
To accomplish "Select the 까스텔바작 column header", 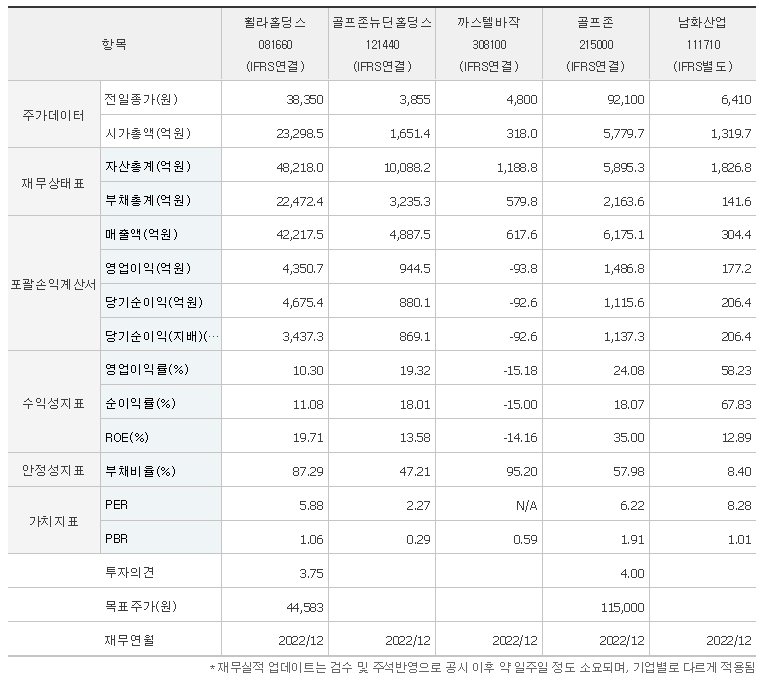I will point(489,44).
